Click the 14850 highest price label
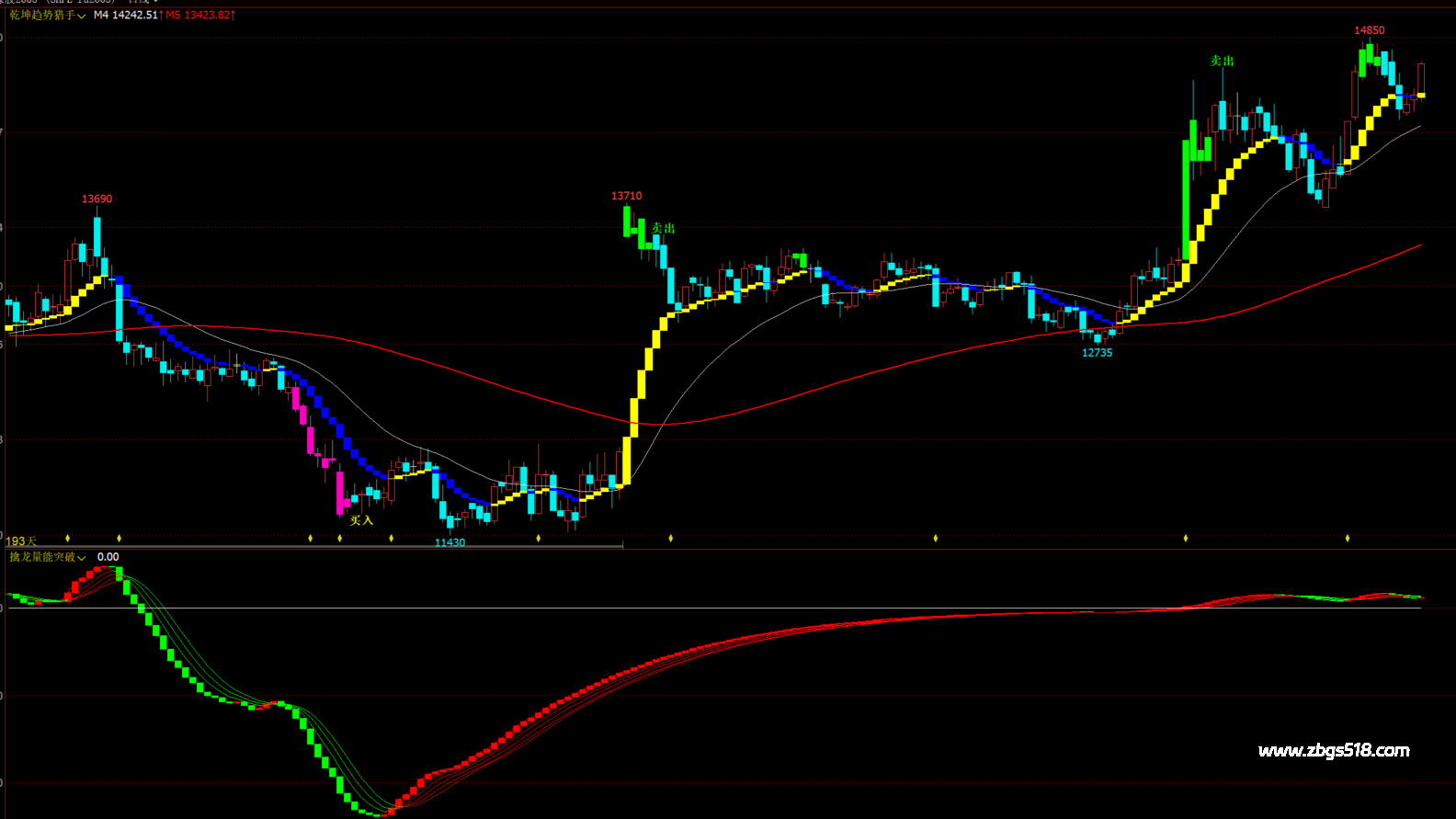This screenshot has width=1456, height=819. (x=1369, y=31)
